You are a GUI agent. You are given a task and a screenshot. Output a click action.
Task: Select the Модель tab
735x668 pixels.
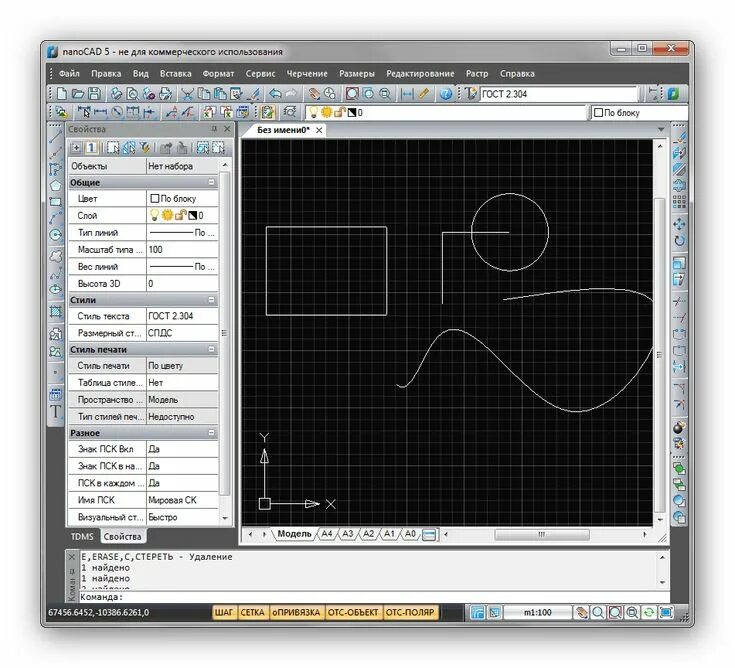click(294, 534)
